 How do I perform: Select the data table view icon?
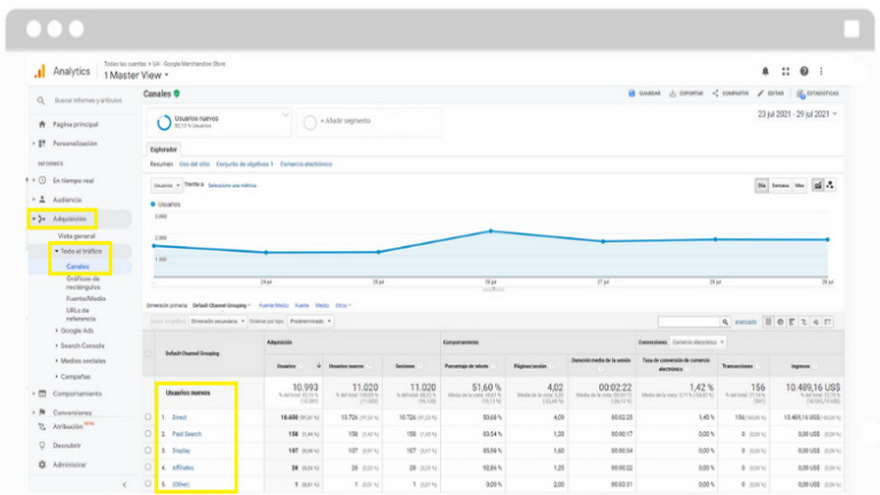point(768,322)
